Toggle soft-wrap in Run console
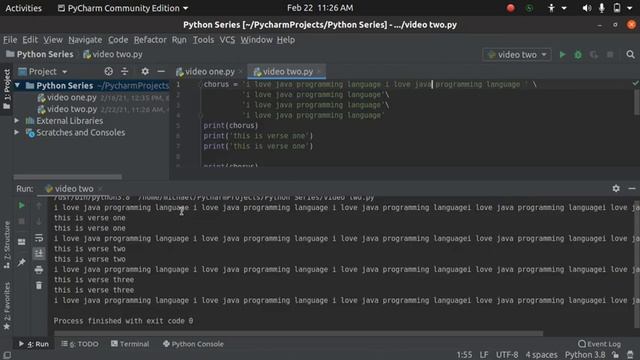Viewport: 640px width, 360px height. [39, 238]
